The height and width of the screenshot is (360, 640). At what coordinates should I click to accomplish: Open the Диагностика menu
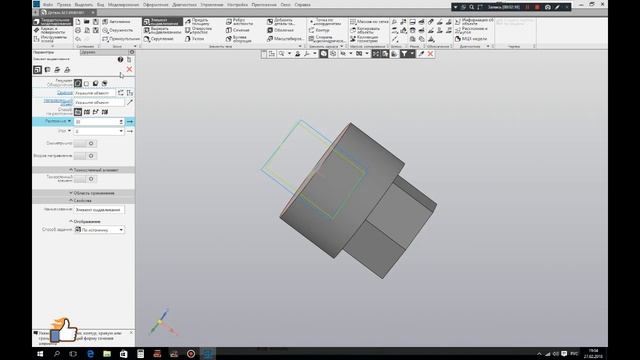point(184,4)
